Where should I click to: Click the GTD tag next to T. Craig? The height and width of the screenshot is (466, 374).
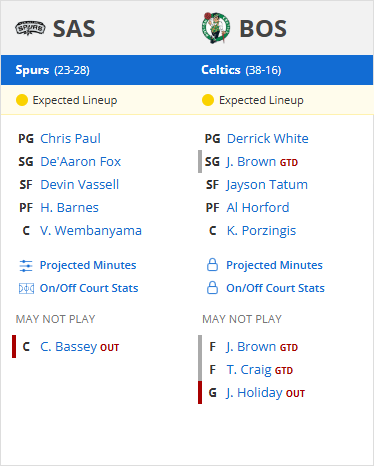284,371
